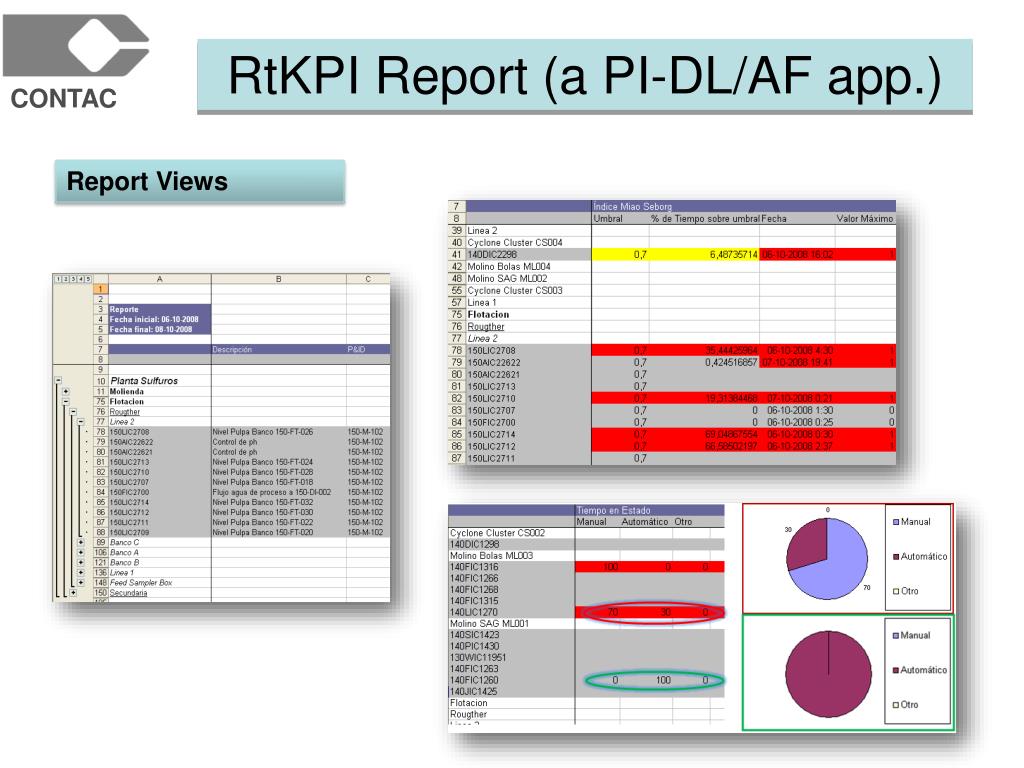Select column C header in left sheet

pyautogui.click(x=368, y=279)
